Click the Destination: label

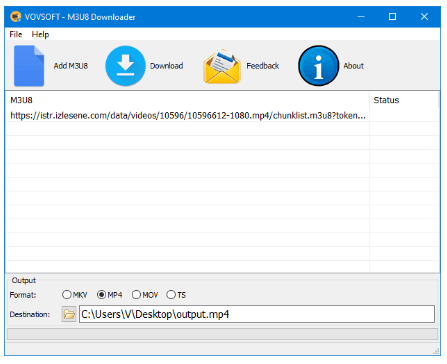tap(30, 314)
